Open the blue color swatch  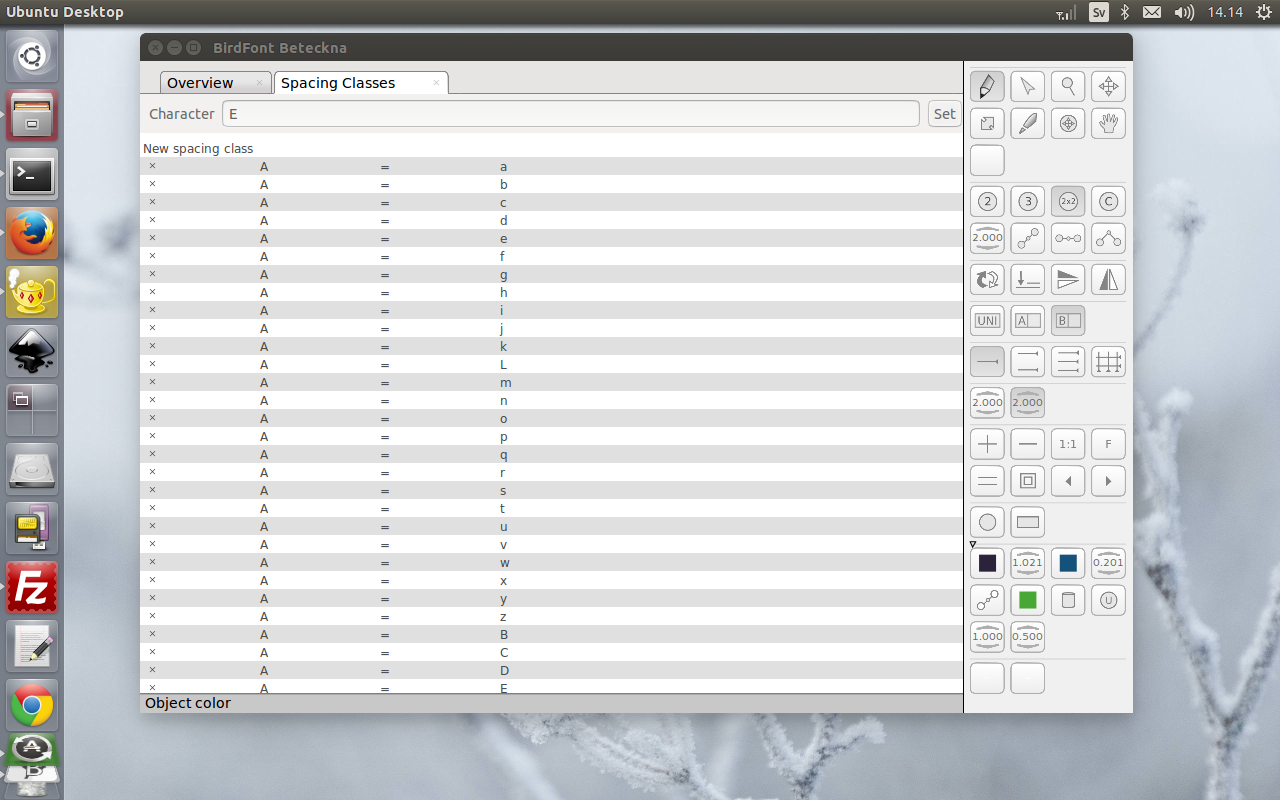pyautogui.click(x=1068, y=564)
